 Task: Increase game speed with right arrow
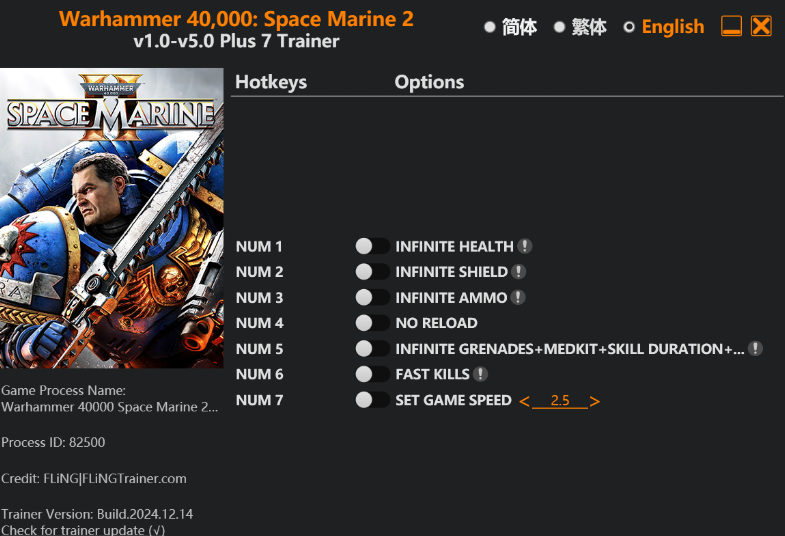coord(595,401)
